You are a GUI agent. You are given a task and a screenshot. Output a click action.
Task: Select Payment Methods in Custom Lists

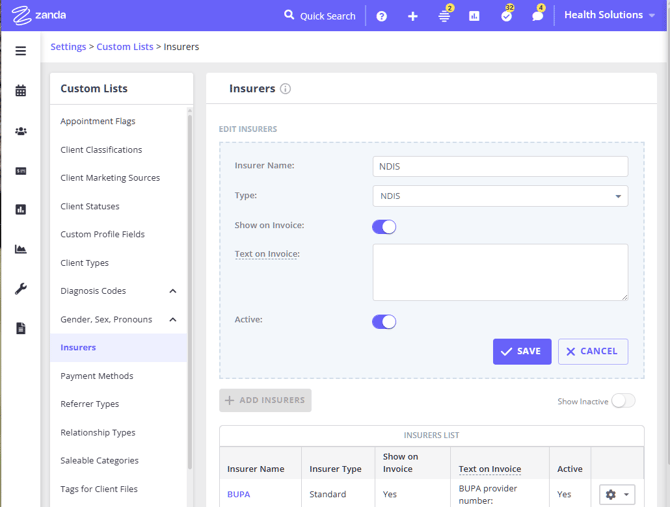point(97,376)
